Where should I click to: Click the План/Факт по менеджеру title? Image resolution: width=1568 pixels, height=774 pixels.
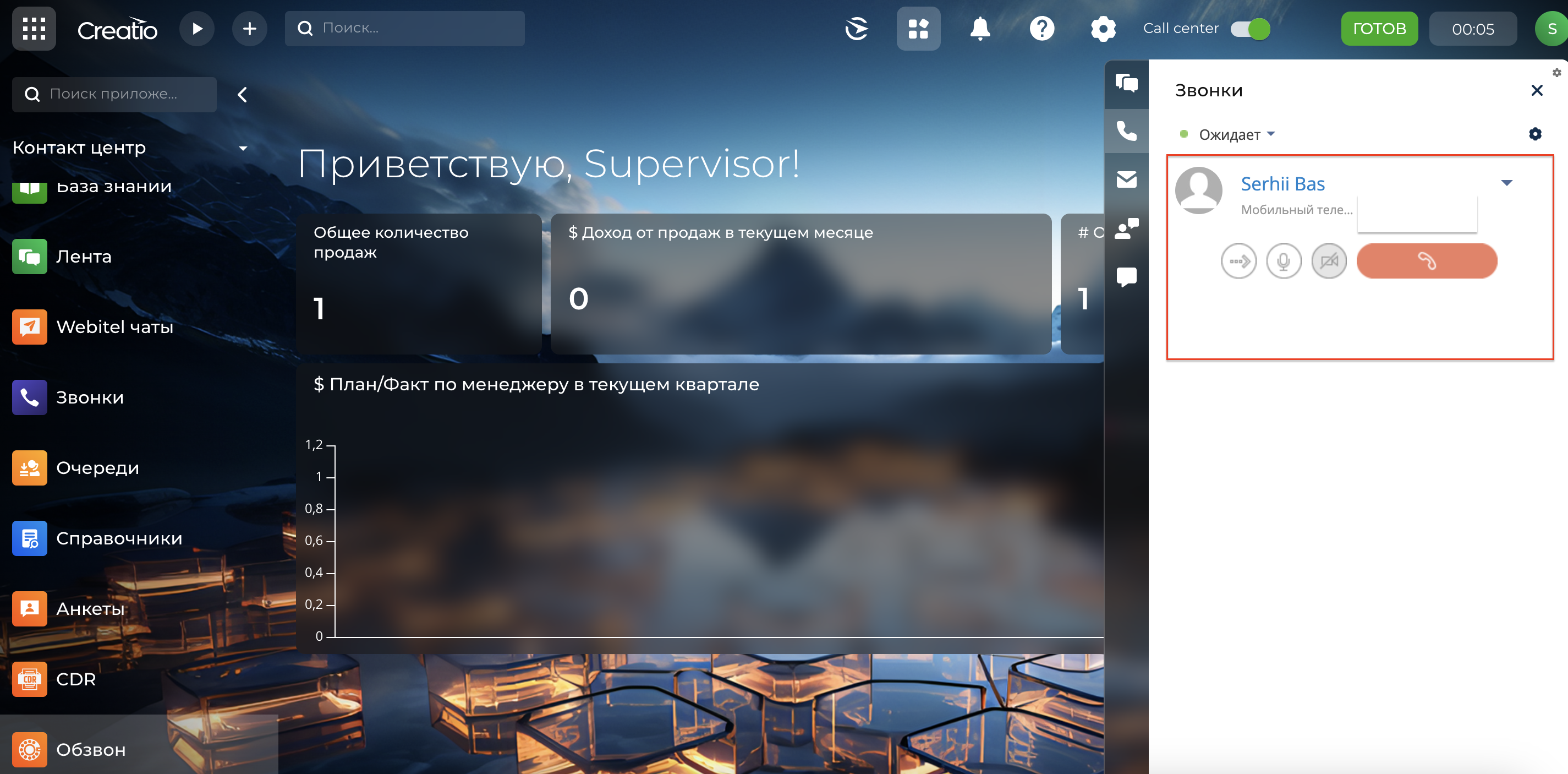pyautogui.click(x=536, y=385)
